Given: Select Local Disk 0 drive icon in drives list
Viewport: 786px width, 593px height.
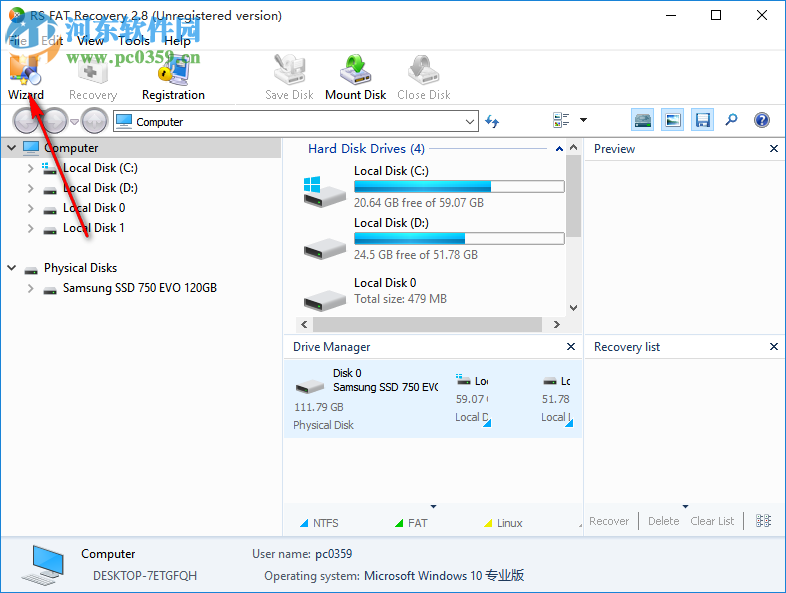Looking at the screenshot, I should coord(324,300).
